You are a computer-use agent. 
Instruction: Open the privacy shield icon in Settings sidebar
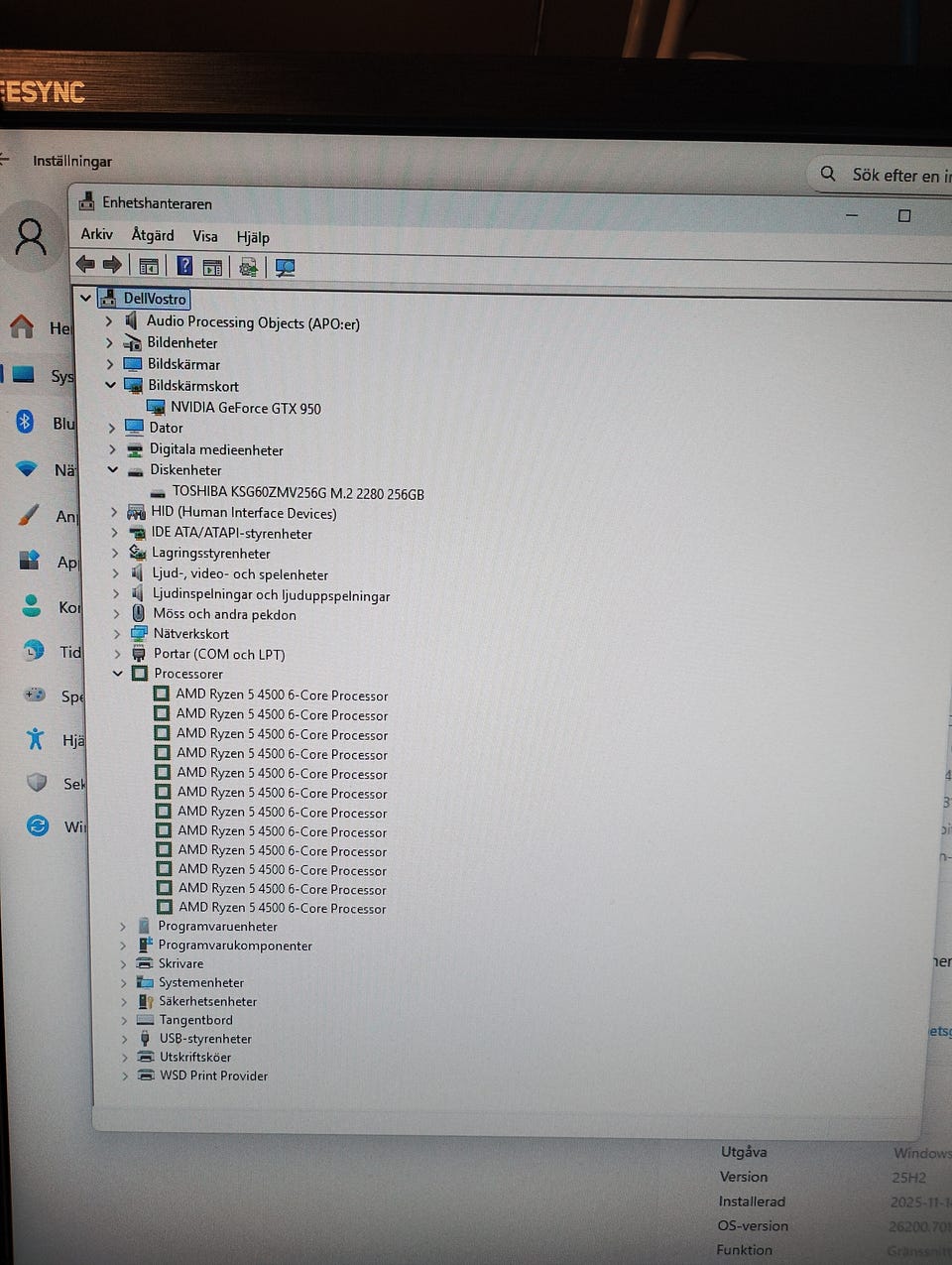click(x=38, y=783)
